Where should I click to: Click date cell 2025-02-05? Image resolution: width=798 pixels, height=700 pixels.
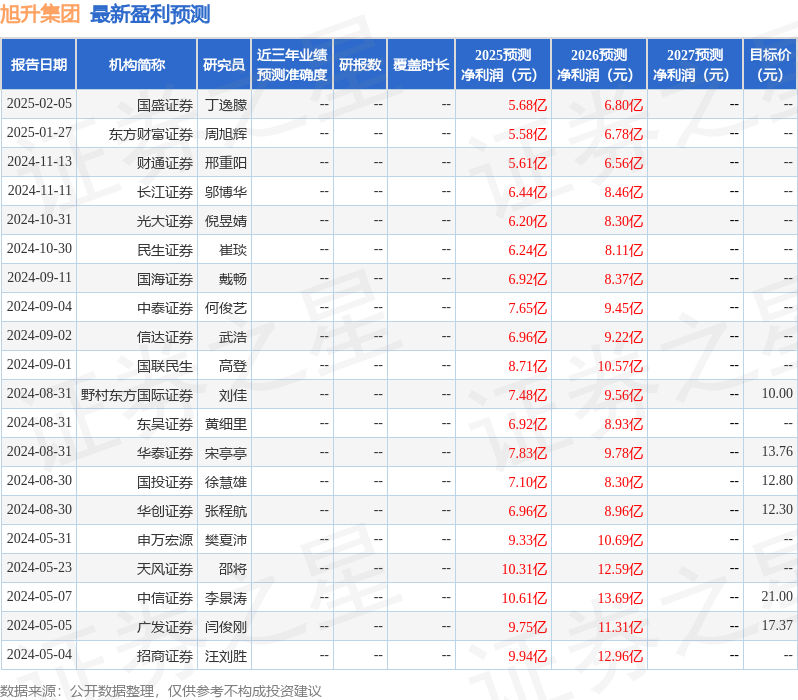pyautogui.click(x=39, y=103)
